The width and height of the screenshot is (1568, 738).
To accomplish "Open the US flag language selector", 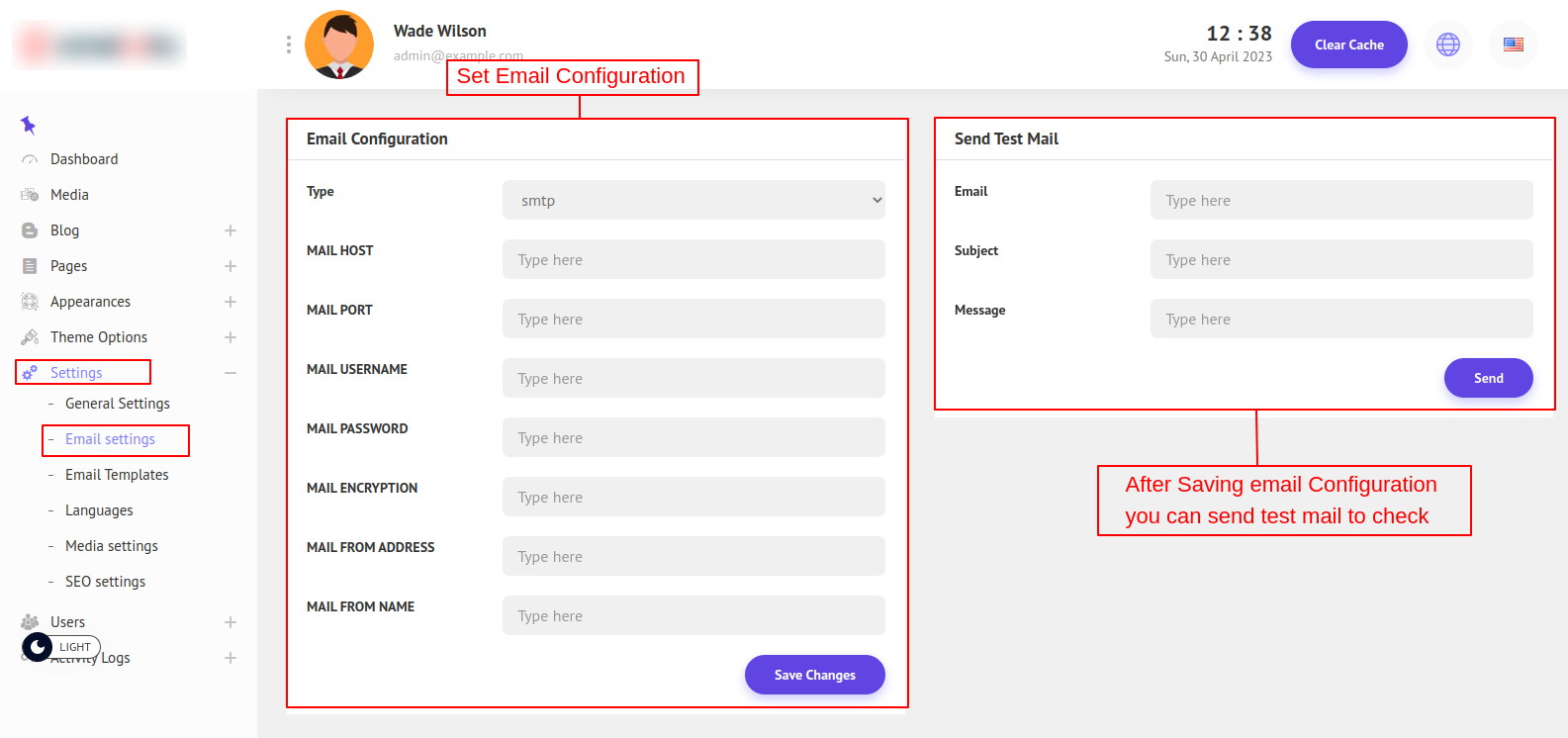I will pyautogui.click(x=1513, y=45).
